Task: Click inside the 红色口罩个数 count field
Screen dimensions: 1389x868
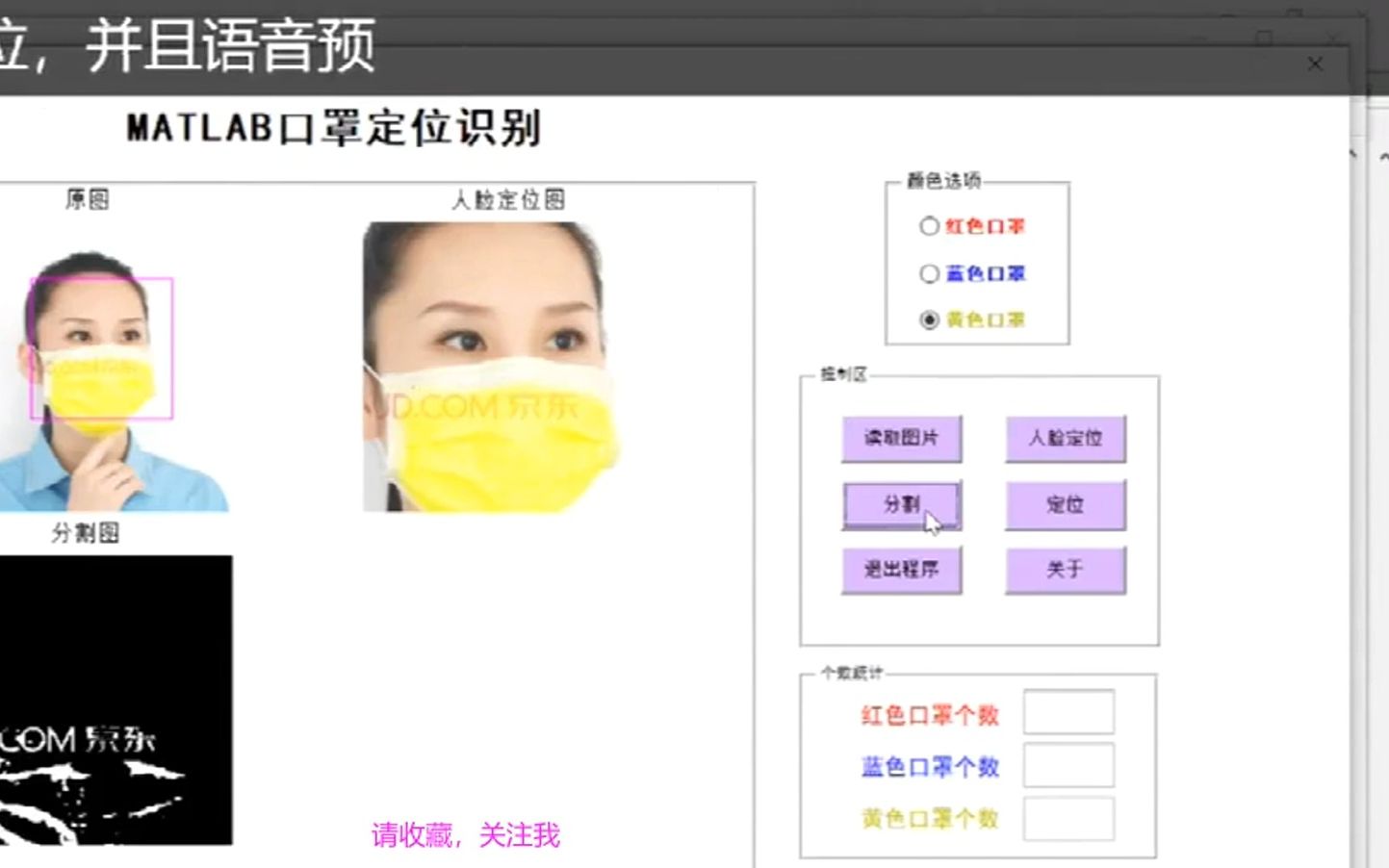Action: click(1068, 712)
